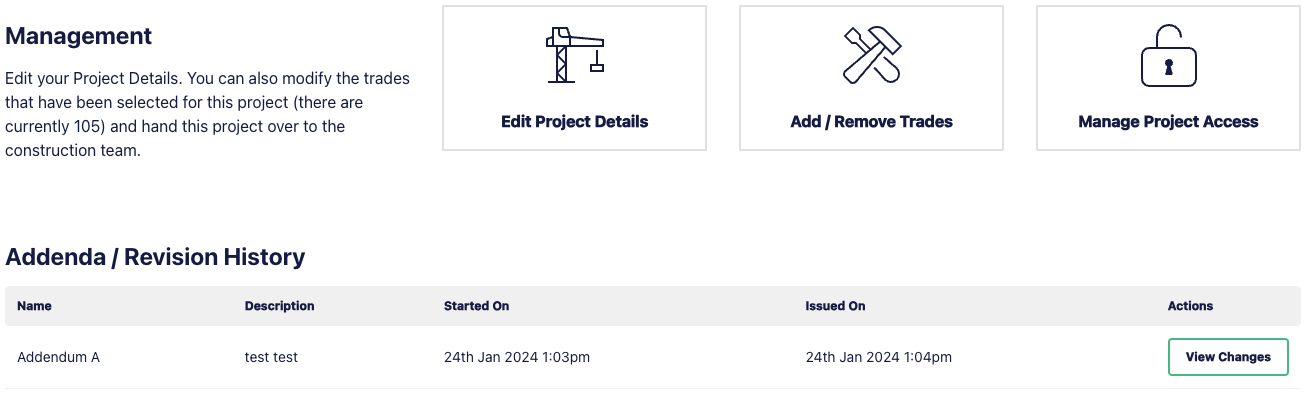
Task: Click the Actions column header
Action: 1190,306
